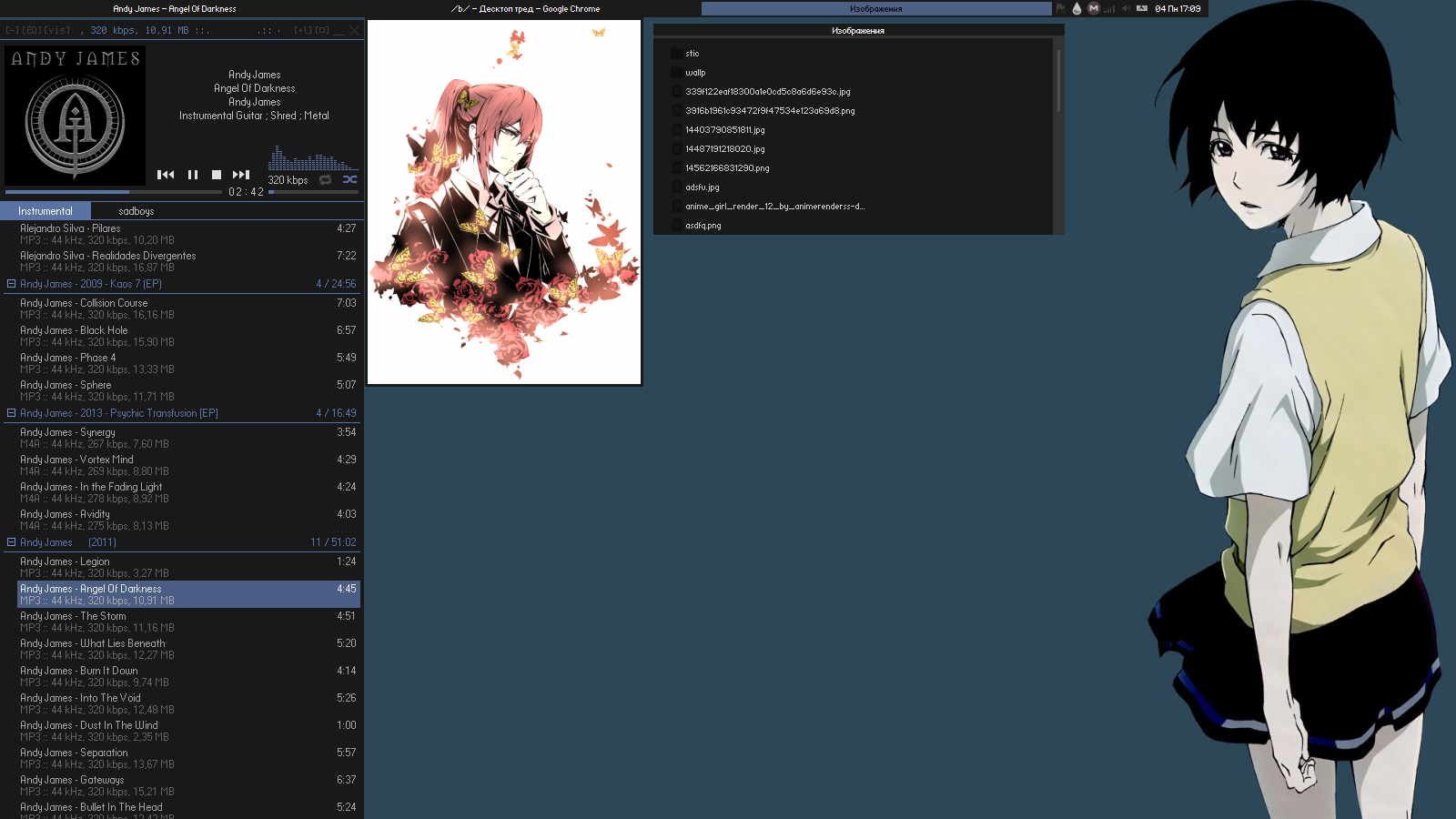Switch to the sadboys playlist tab

point(136,211)
